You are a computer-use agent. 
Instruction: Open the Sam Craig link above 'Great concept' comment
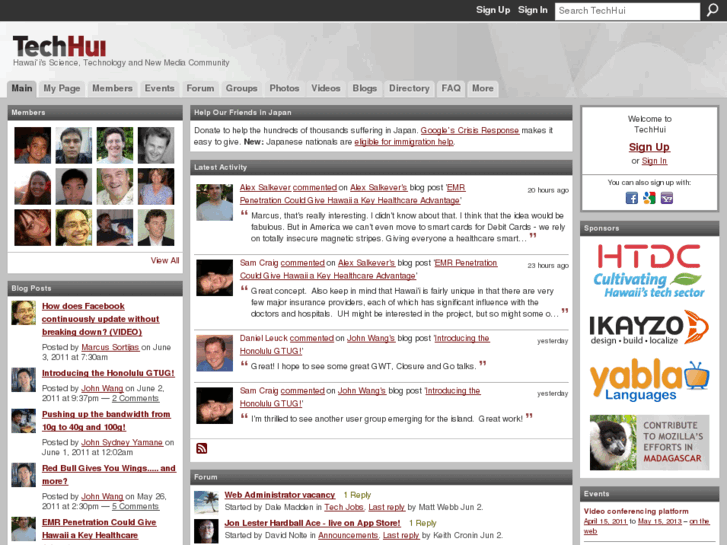click(x=259, y=263)
